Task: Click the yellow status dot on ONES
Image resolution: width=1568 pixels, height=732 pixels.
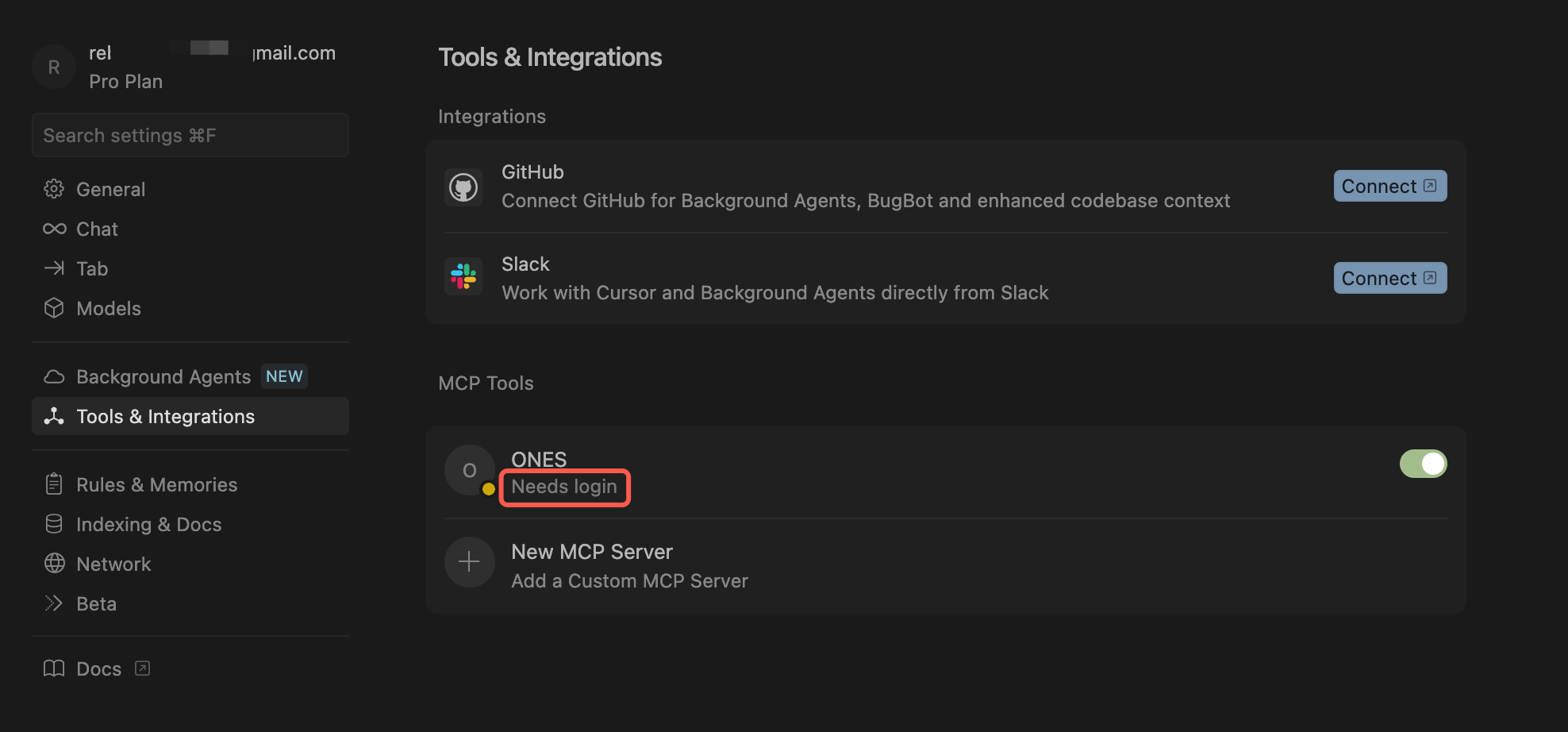Action: pyautogui.click(x=489, y=489)
